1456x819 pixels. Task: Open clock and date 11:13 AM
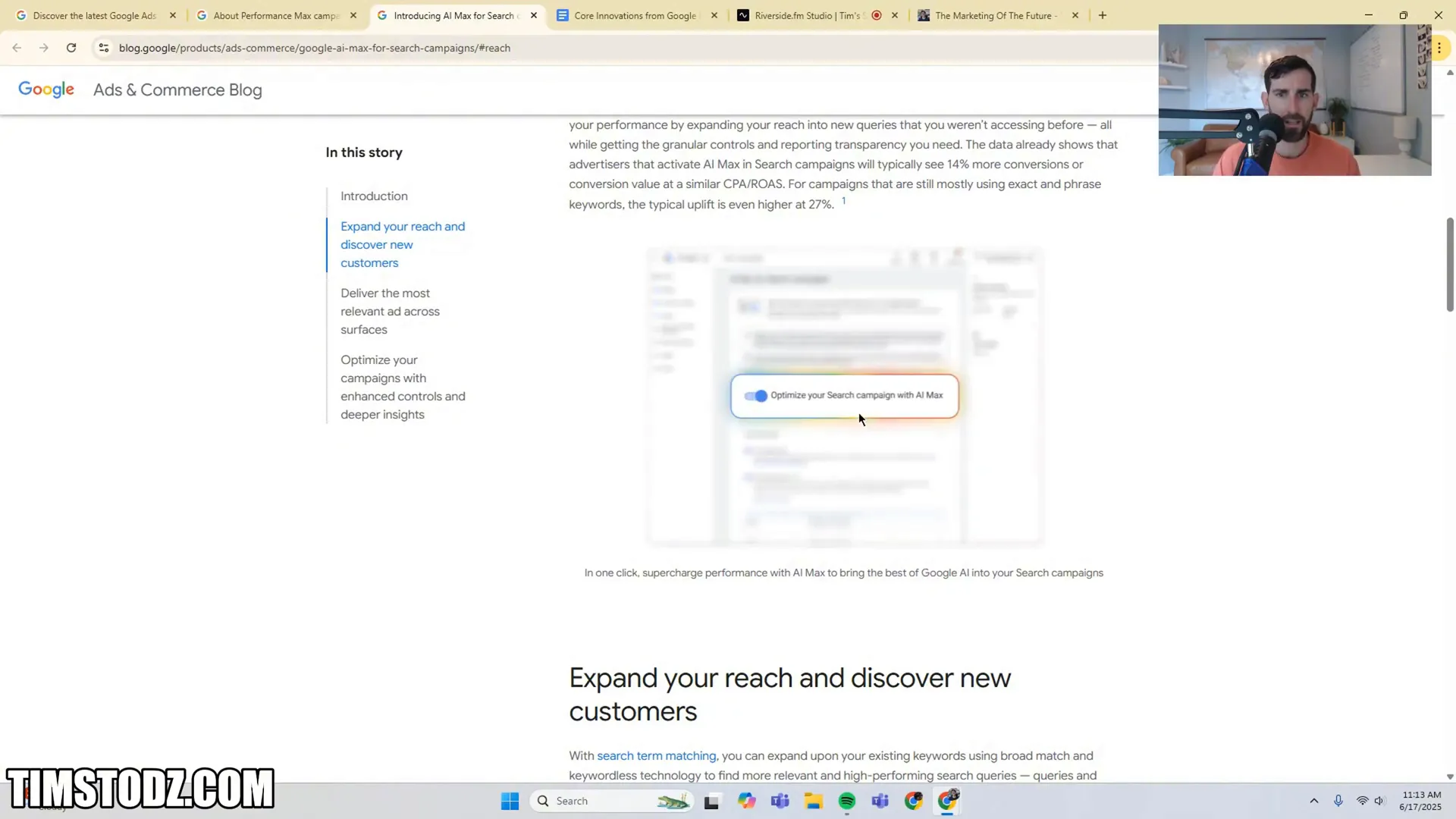click(x=1420, y=801)
